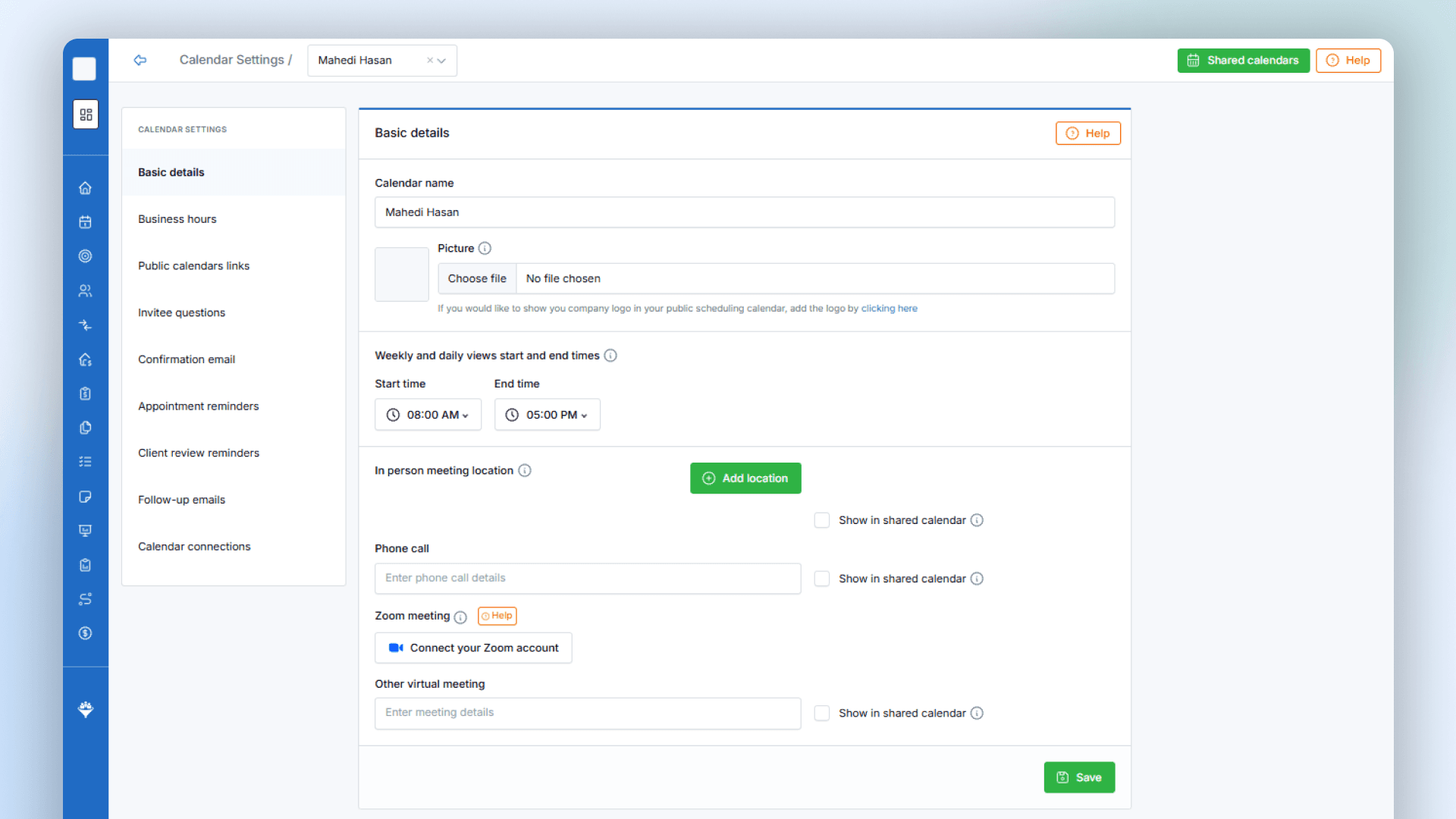The width and height of the screenshot is (1456, 819).
Task: Click info icon beside Weekly and daily views
Action: 610,356
